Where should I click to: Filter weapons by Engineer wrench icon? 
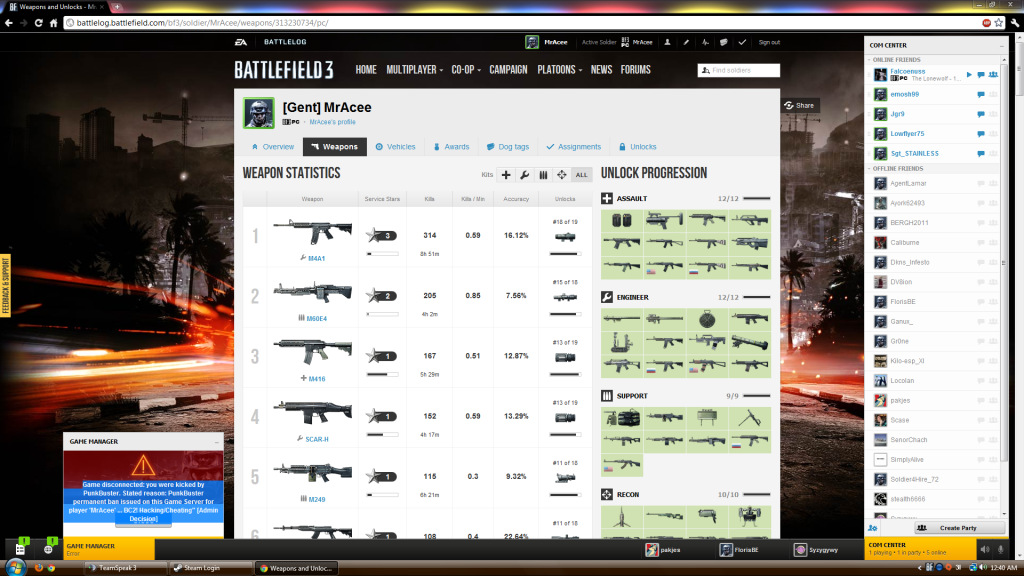click(x=524, y=175)
